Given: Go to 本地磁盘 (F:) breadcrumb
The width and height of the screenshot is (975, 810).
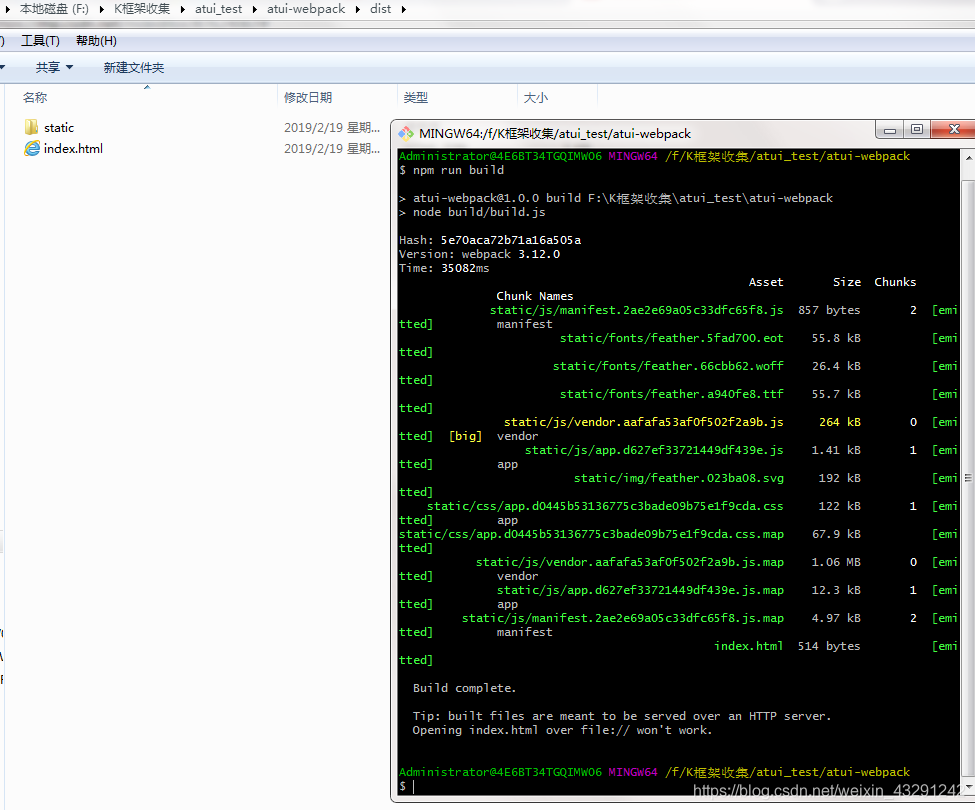Looking at the screenshot, I should pos(54,9).
